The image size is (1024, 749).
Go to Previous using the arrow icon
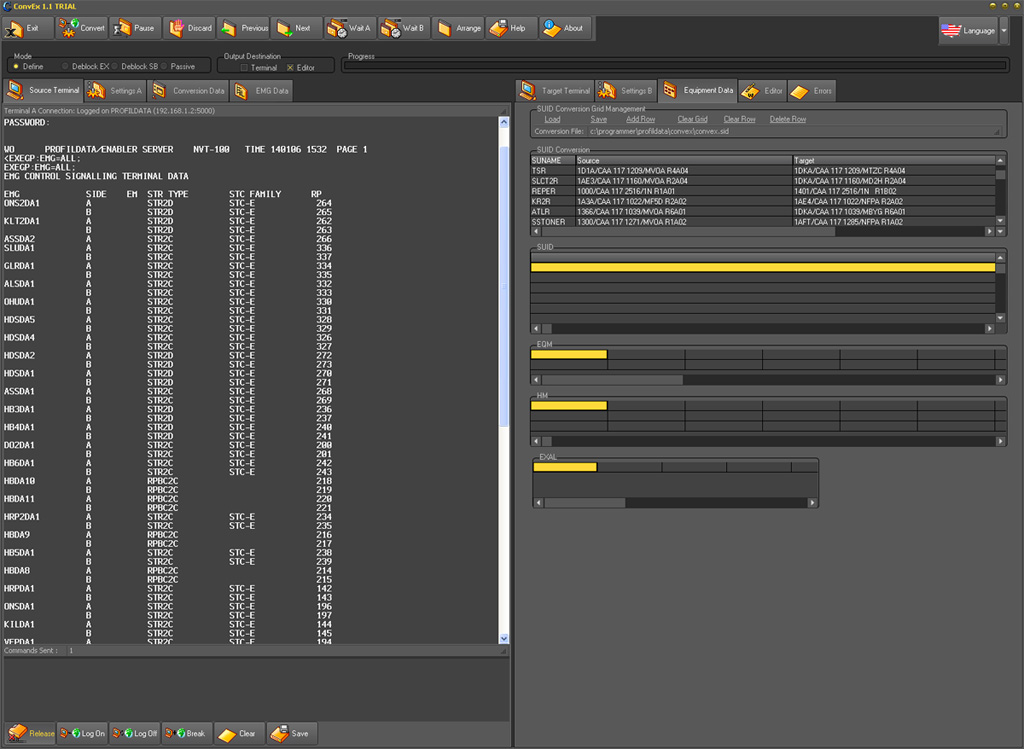point(229,28)
